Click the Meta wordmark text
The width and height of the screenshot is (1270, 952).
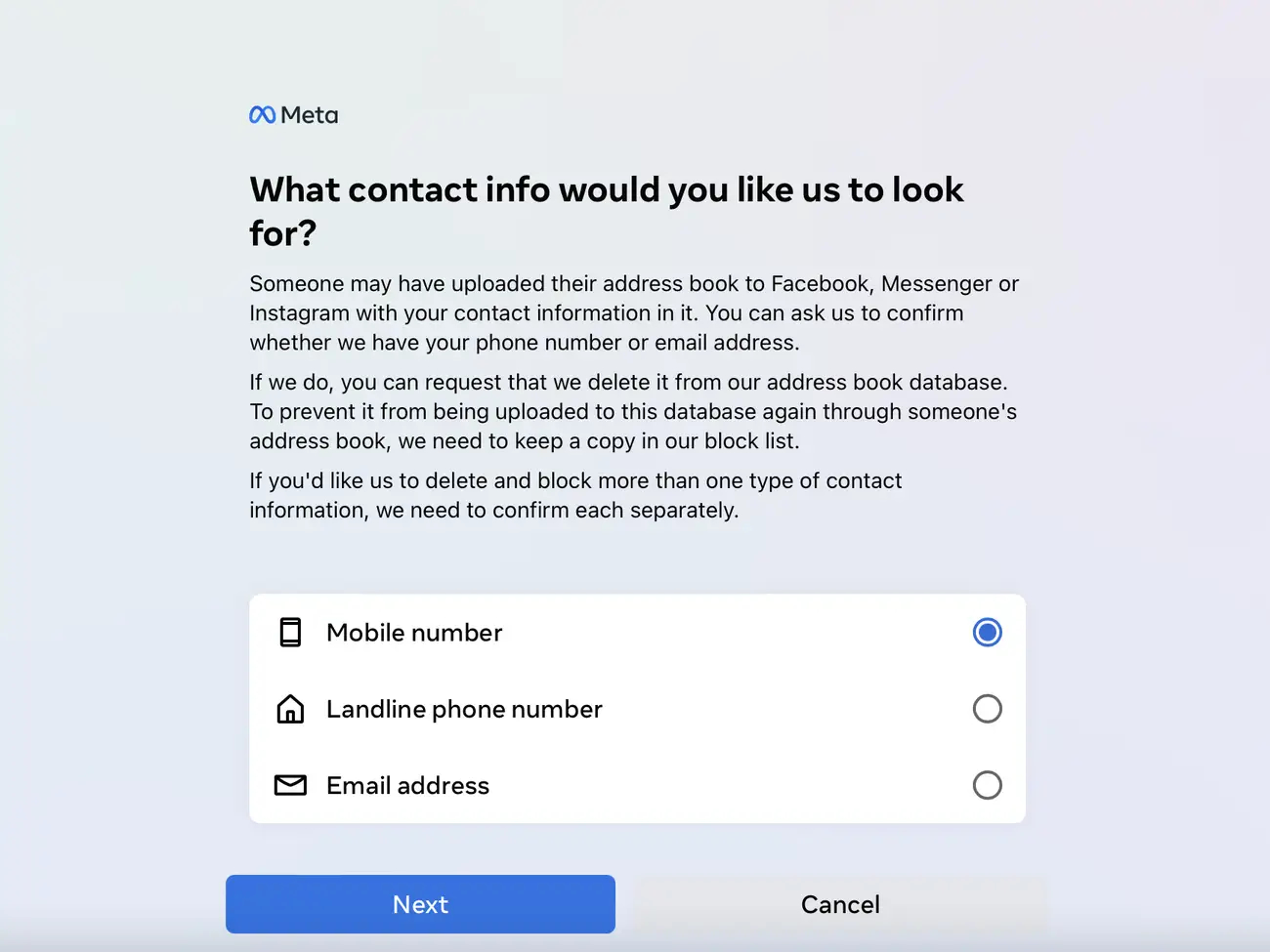coord(309,115)
